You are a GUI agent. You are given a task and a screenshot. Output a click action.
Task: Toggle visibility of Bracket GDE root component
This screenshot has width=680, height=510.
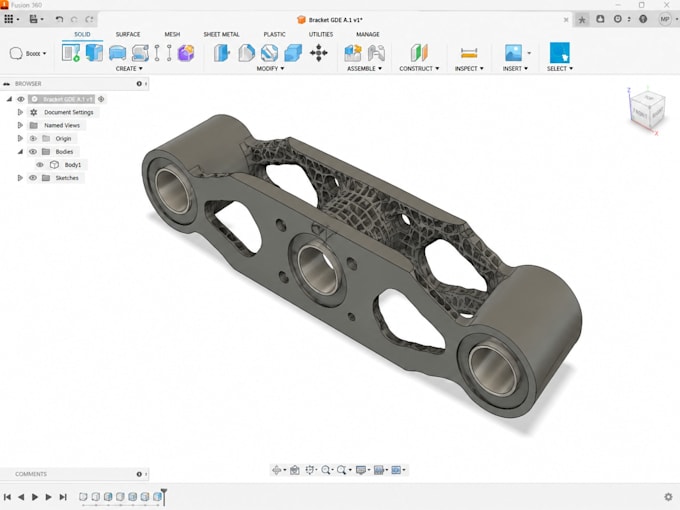click(x=21, y=99)
